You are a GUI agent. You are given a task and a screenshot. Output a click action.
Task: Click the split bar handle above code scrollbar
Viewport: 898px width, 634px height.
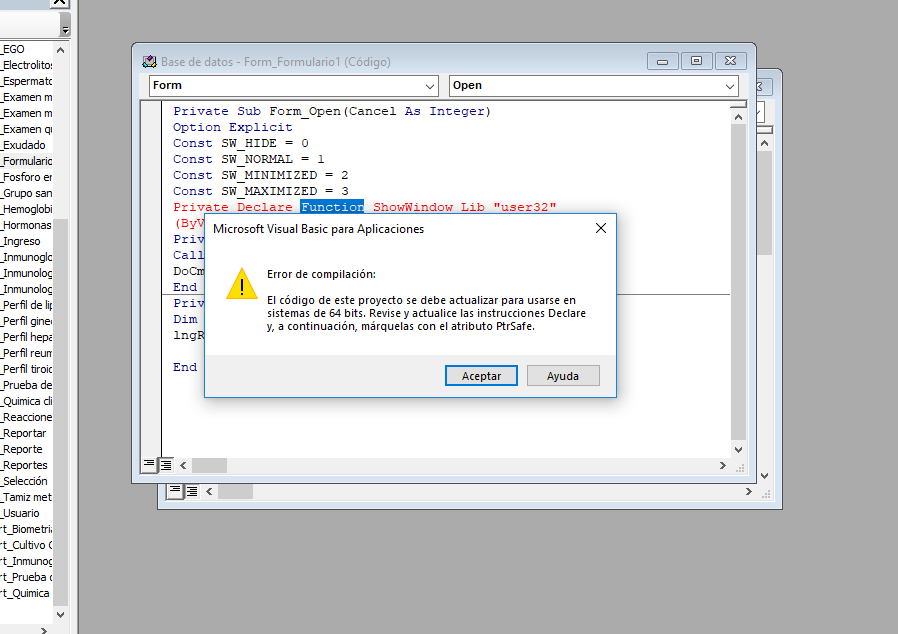pos(738,105)
